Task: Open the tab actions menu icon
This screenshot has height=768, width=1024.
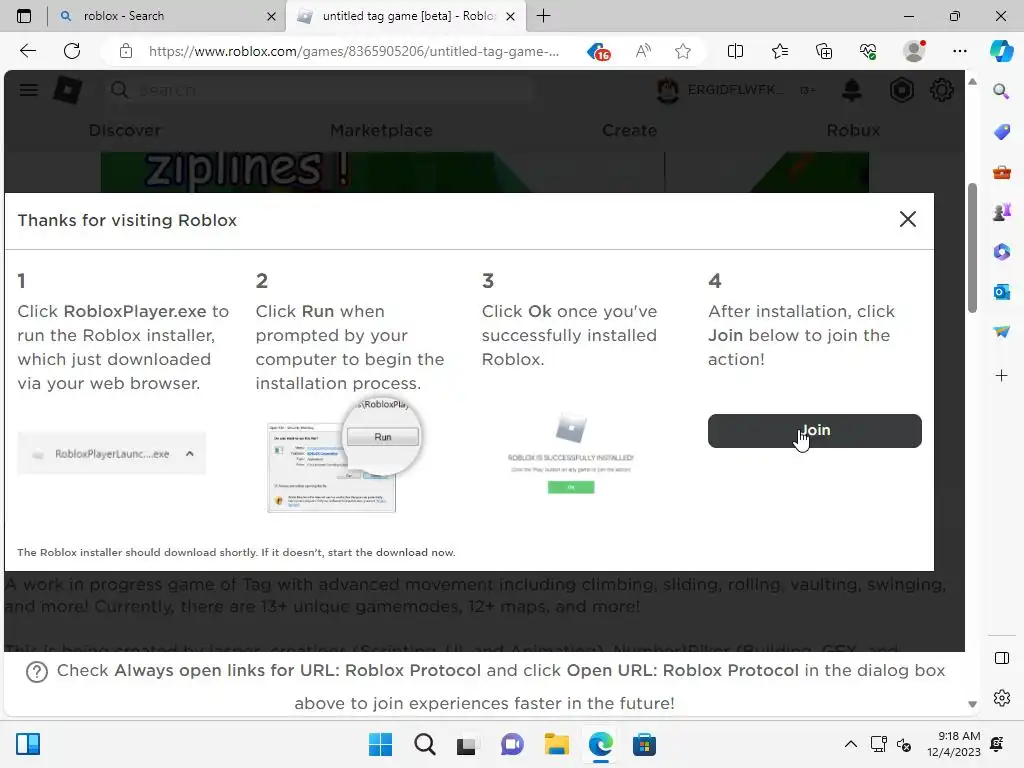Action: [24, 16]
